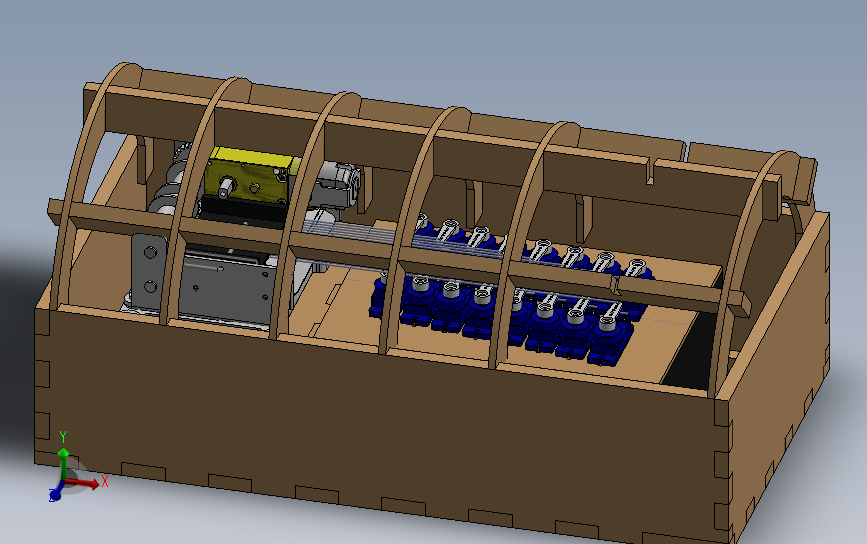The width and height of the screenshot is (867, 544).
Task: Click the blue Z axis of the orientation triad
Action: click(x=56, y=493)
